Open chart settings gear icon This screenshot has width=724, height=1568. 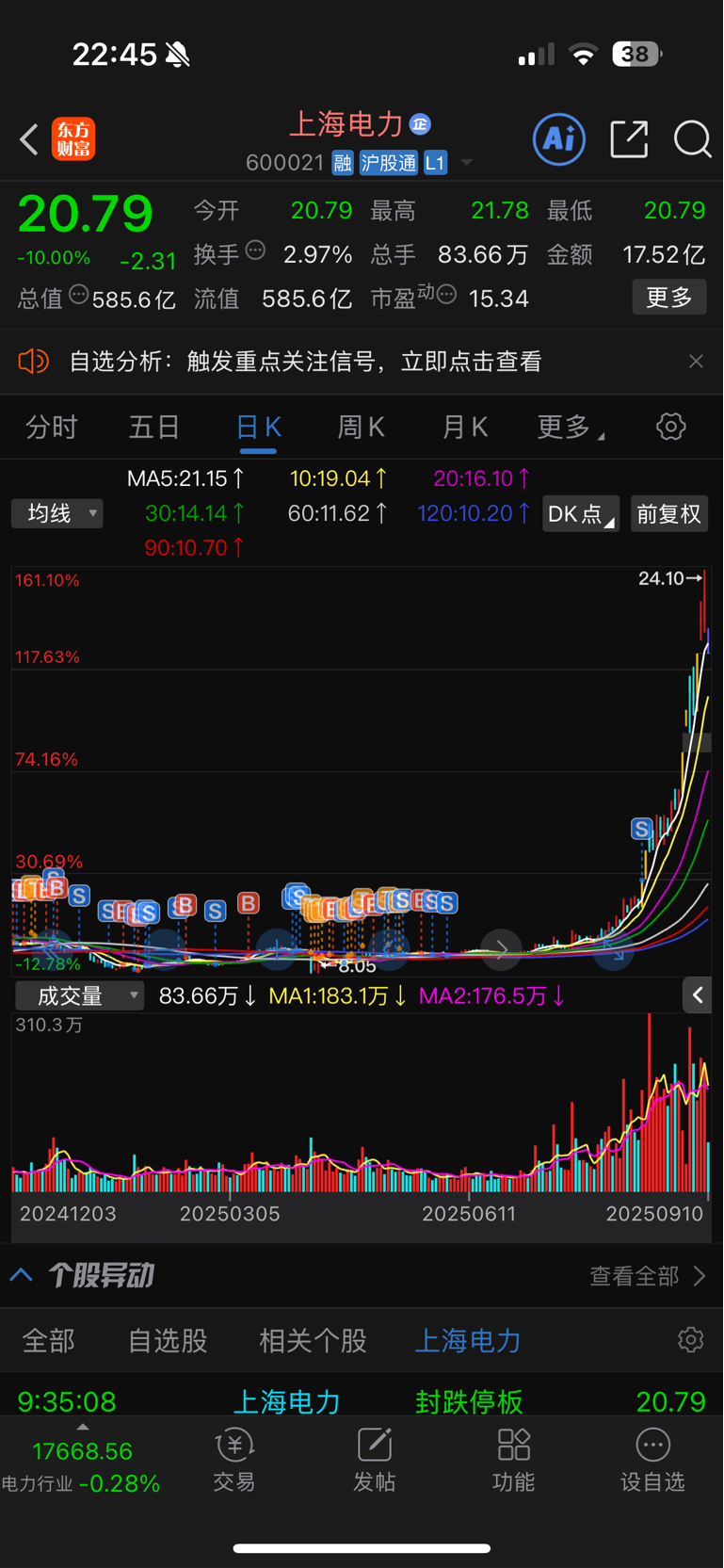[x=671, y=427]
